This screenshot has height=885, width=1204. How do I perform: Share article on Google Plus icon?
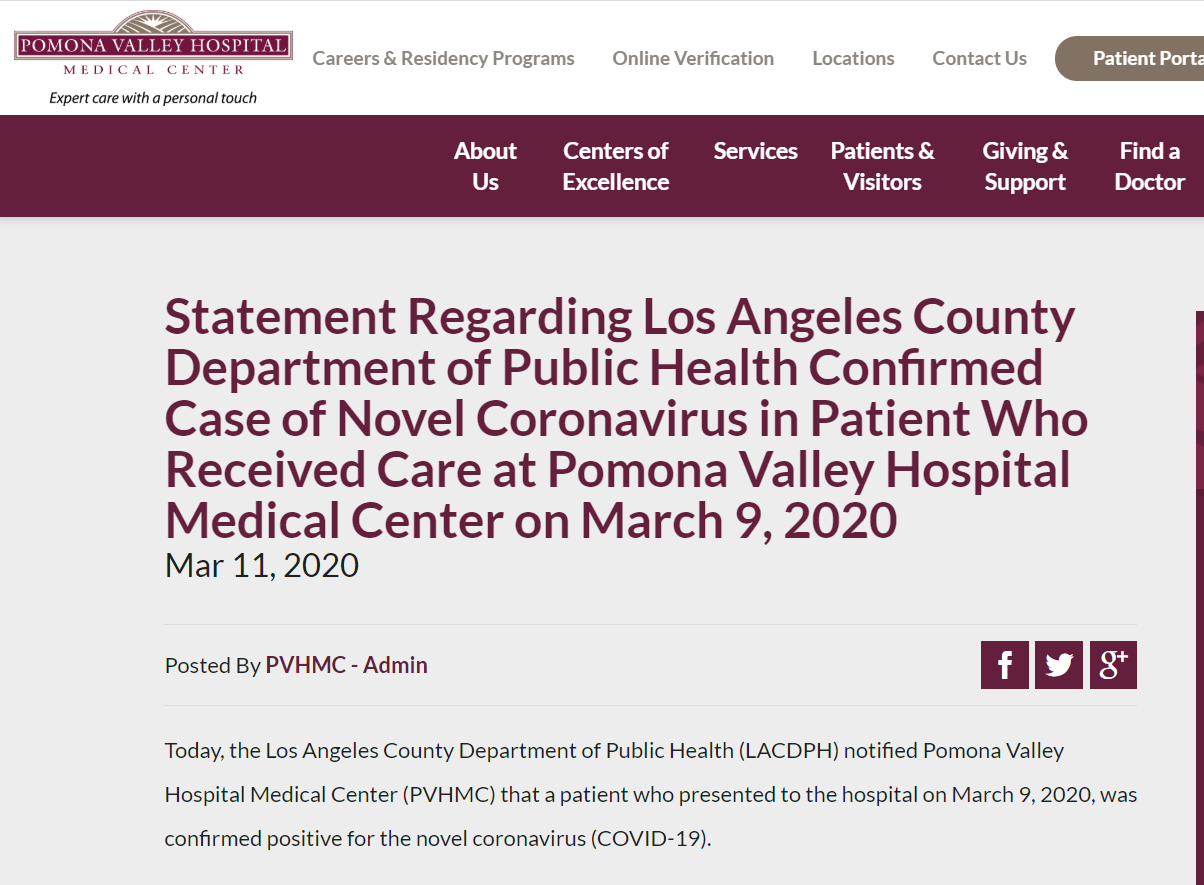(1113, 665)
